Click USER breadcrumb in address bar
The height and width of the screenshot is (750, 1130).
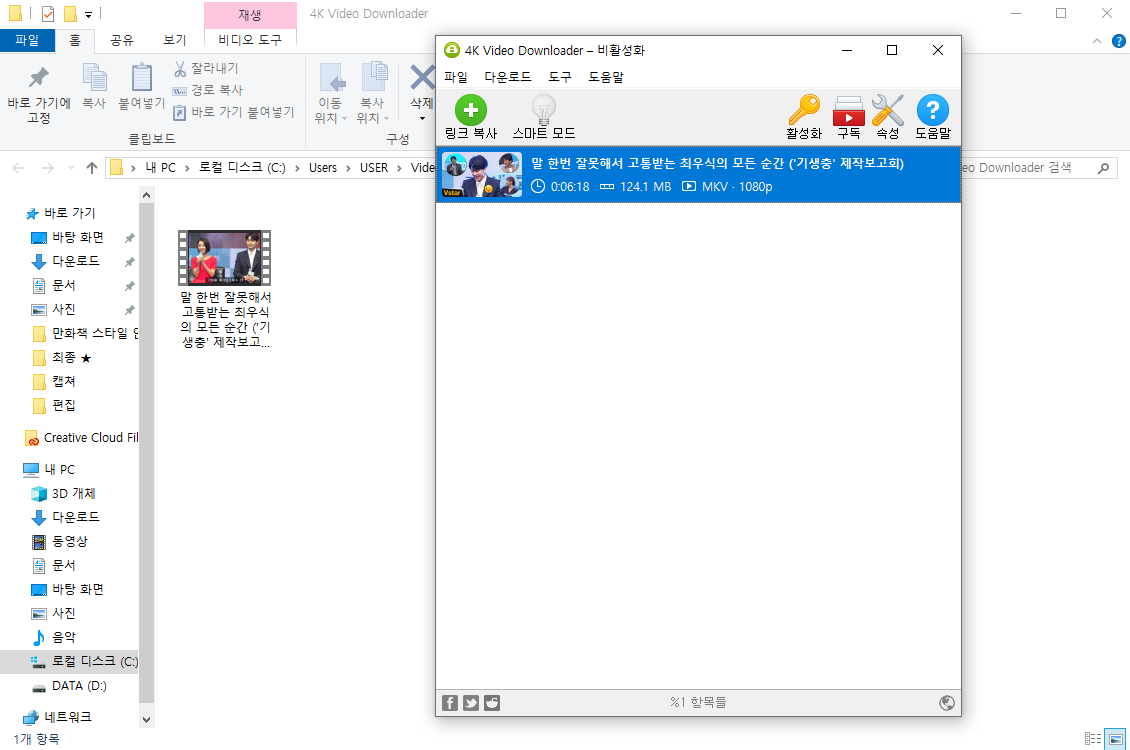point(374,168)
